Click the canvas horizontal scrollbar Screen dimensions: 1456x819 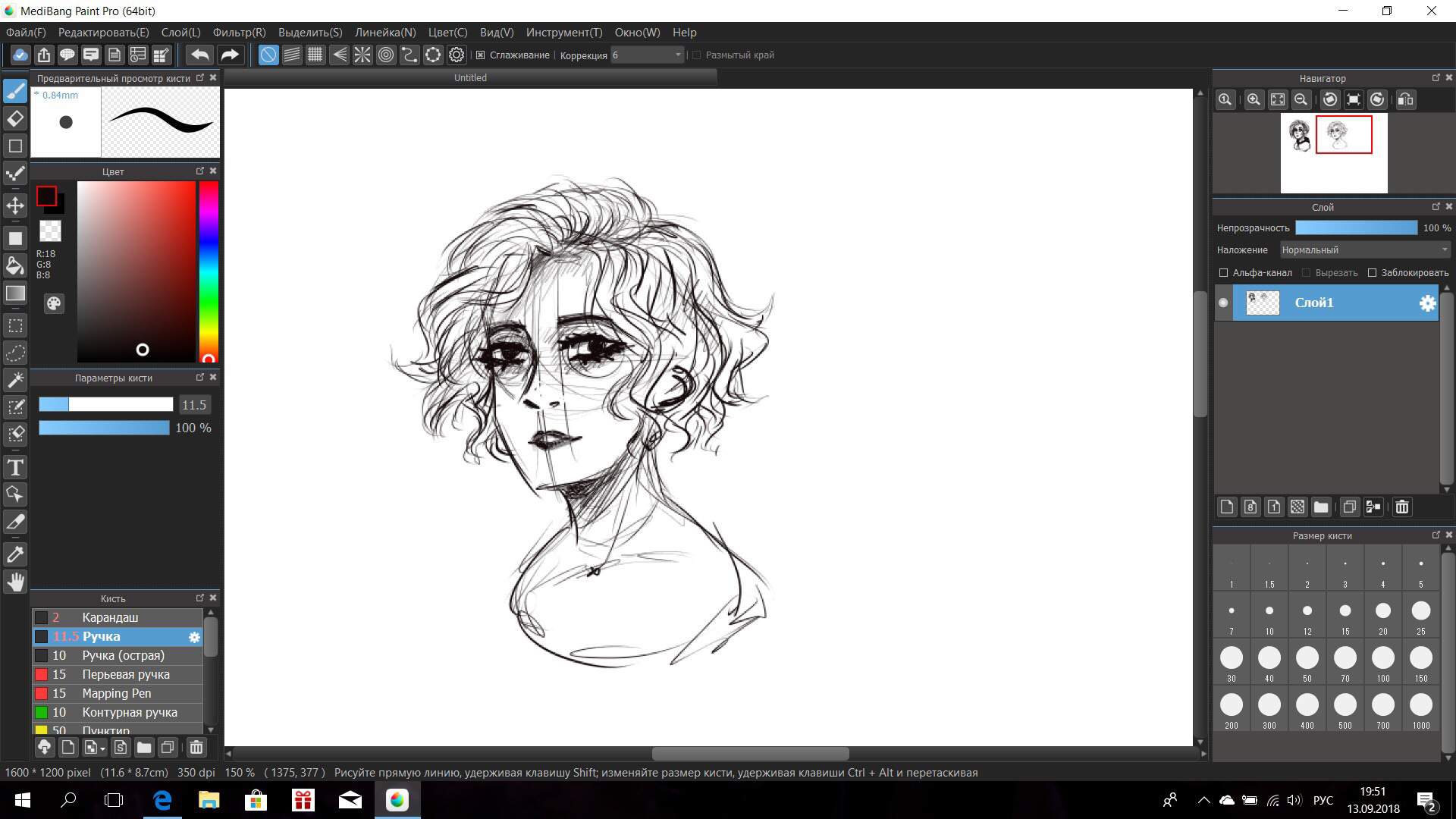click(751, 754)
